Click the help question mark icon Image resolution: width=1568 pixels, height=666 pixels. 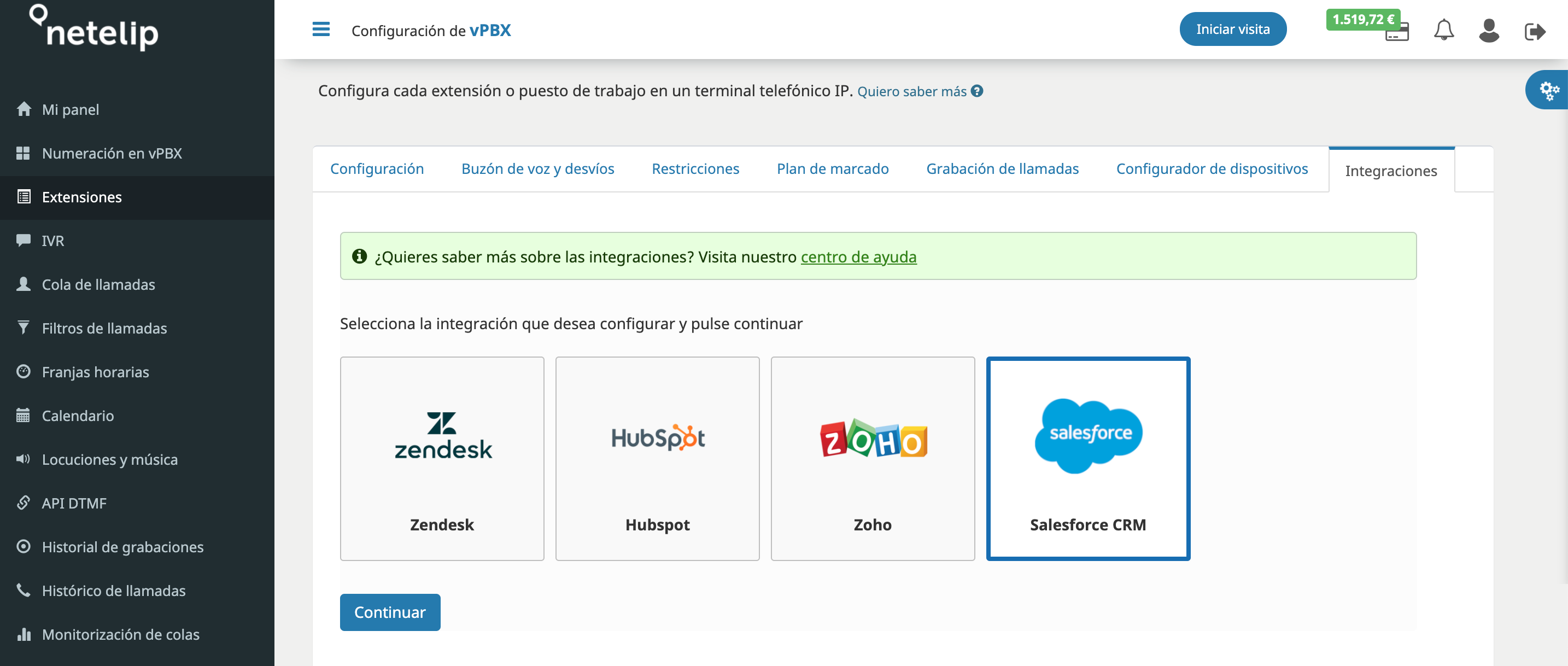[977, 91]
